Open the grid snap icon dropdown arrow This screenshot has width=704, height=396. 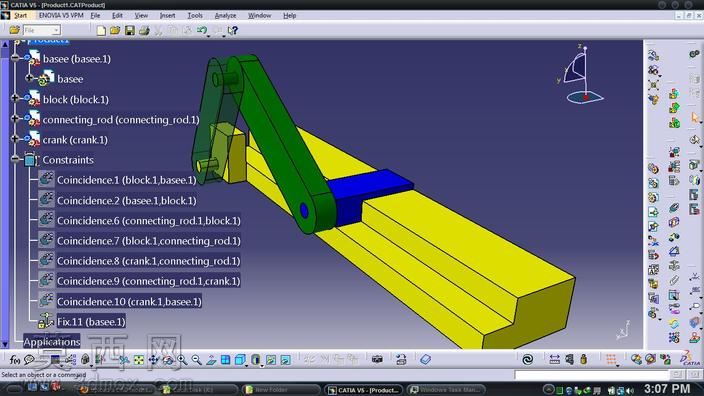[x=618, y=365]
